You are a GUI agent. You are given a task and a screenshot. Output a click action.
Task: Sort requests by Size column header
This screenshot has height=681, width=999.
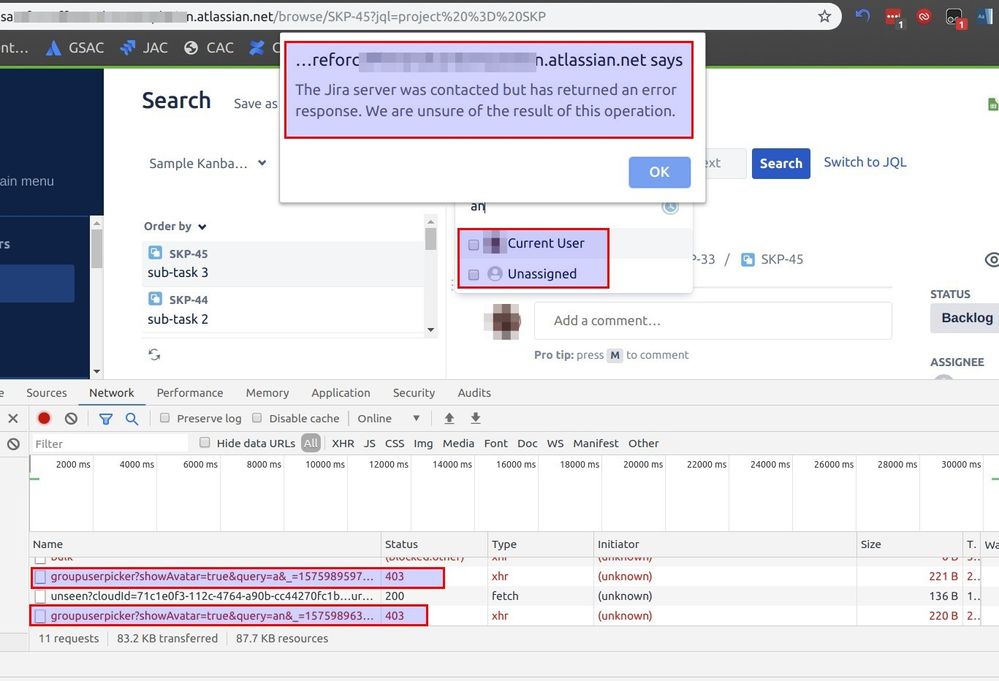click(x=909, y=544)
